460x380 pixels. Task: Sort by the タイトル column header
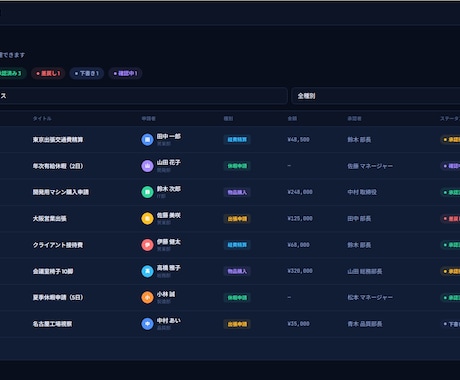click(x=42, y=119)
